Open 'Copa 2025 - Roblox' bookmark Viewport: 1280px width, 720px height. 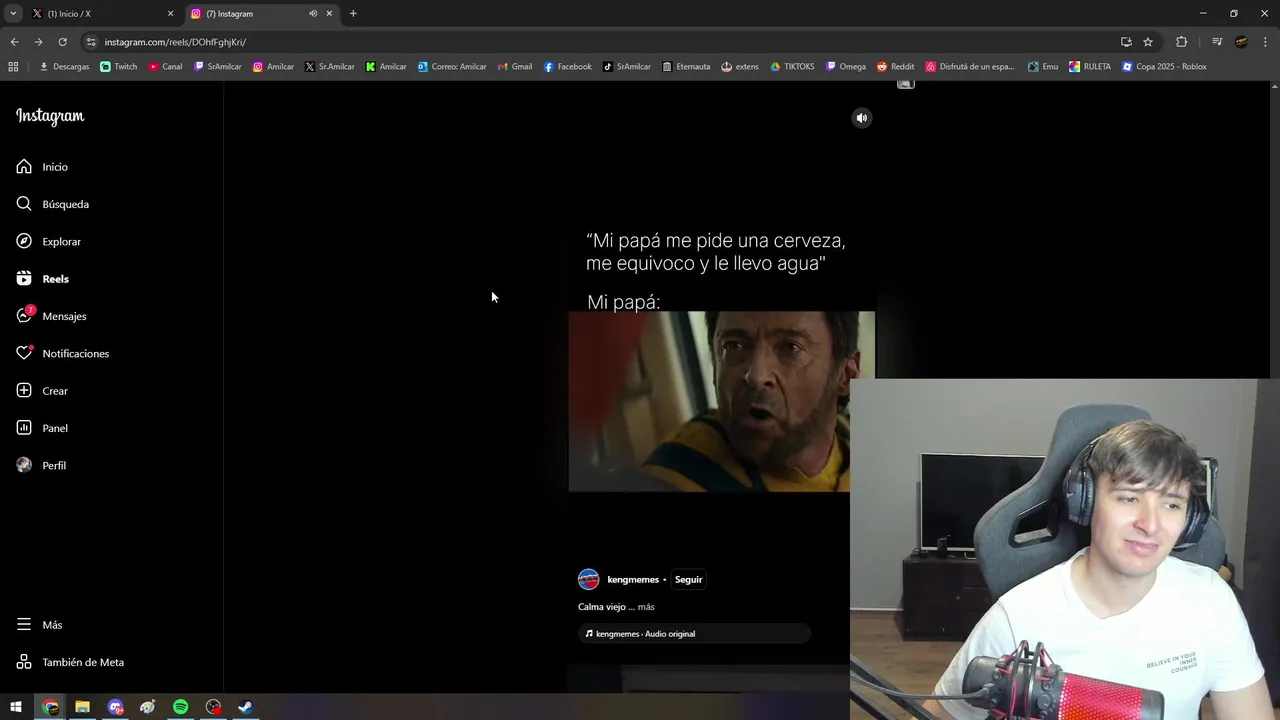click(1165, 67)
